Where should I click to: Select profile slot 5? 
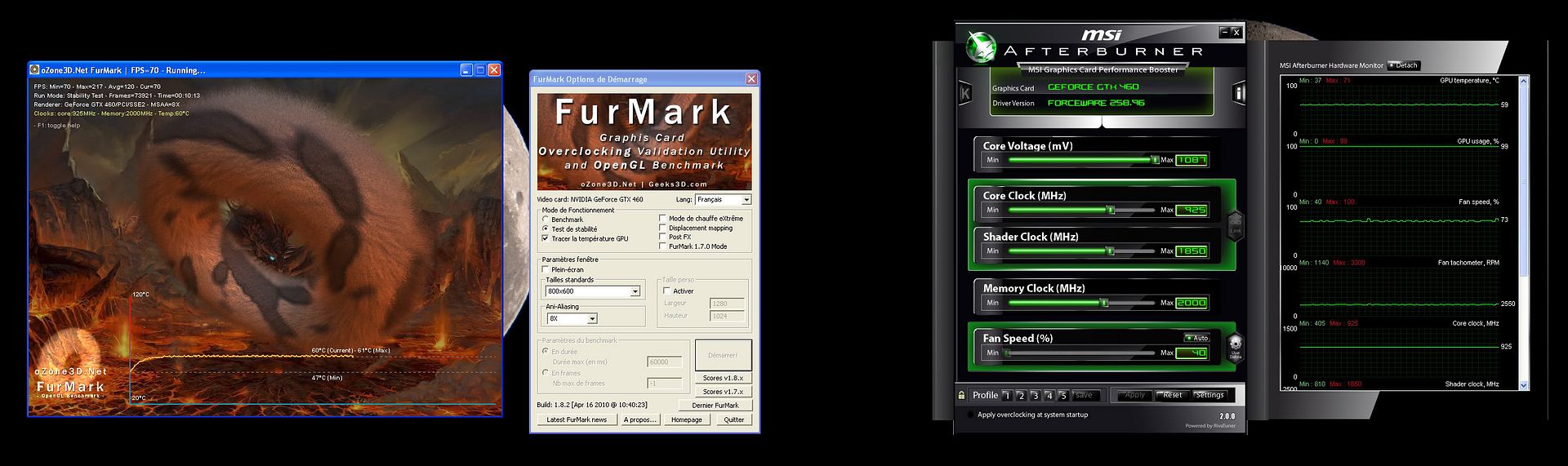click(1062, 396)
